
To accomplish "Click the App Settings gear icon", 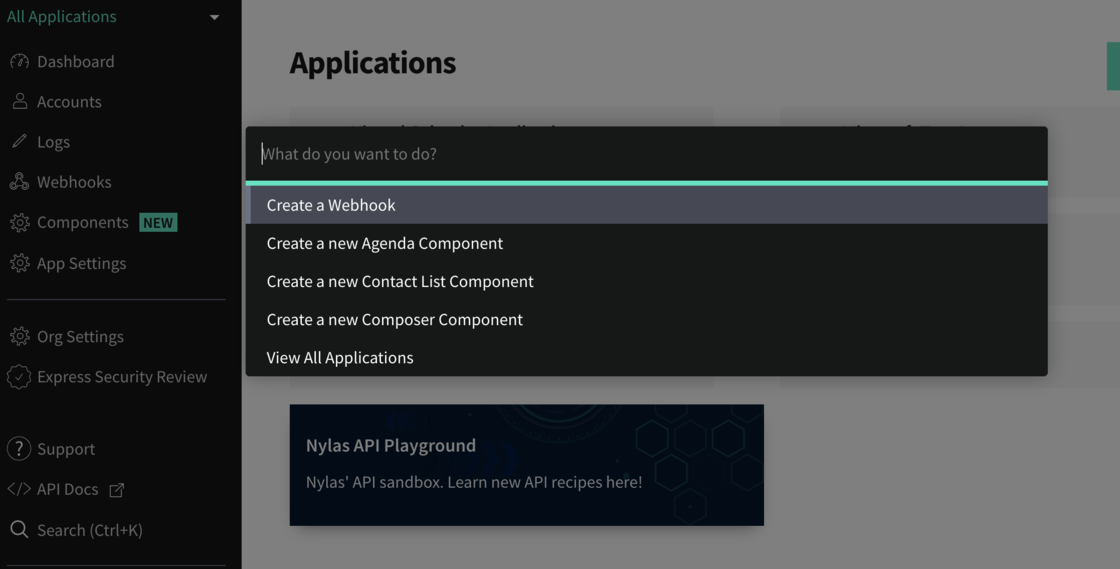I will click(19, 263).
